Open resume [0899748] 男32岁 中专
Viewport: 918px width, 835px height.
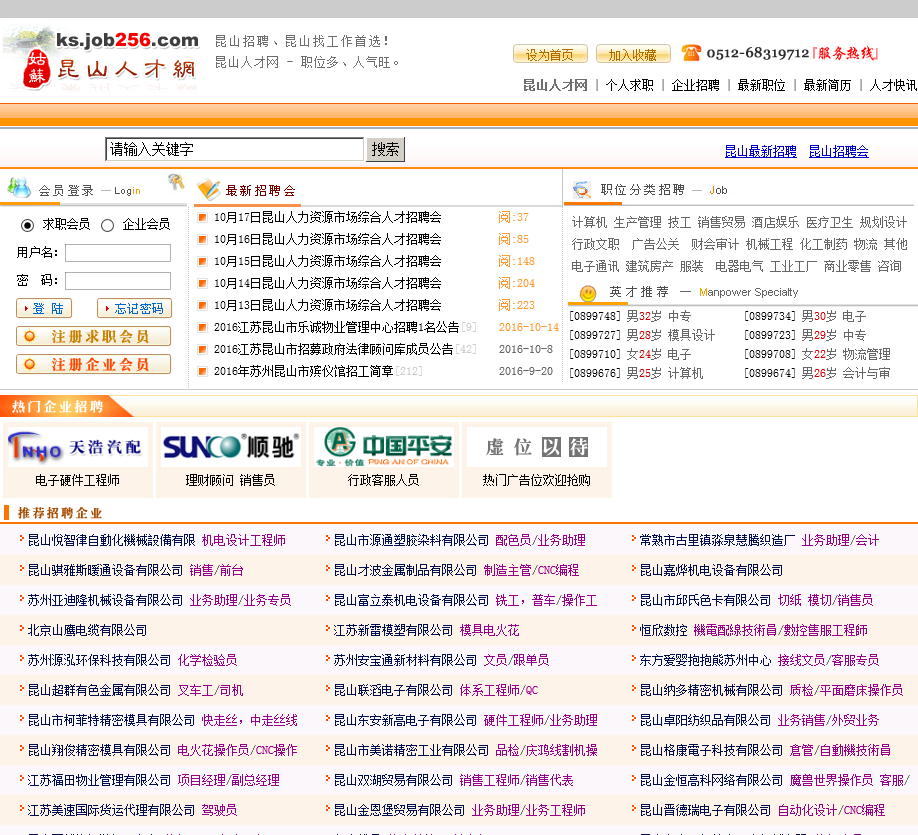click(x=630, y=317)
